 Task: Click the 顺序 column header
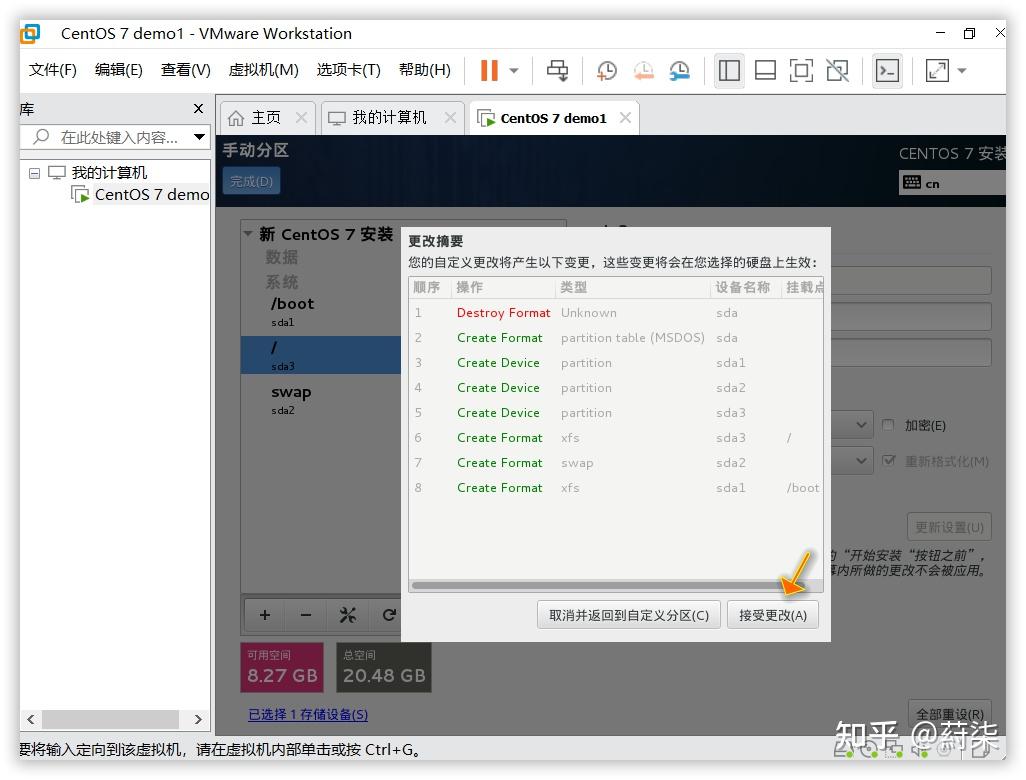pyautogui.click(x=429, y=287)
